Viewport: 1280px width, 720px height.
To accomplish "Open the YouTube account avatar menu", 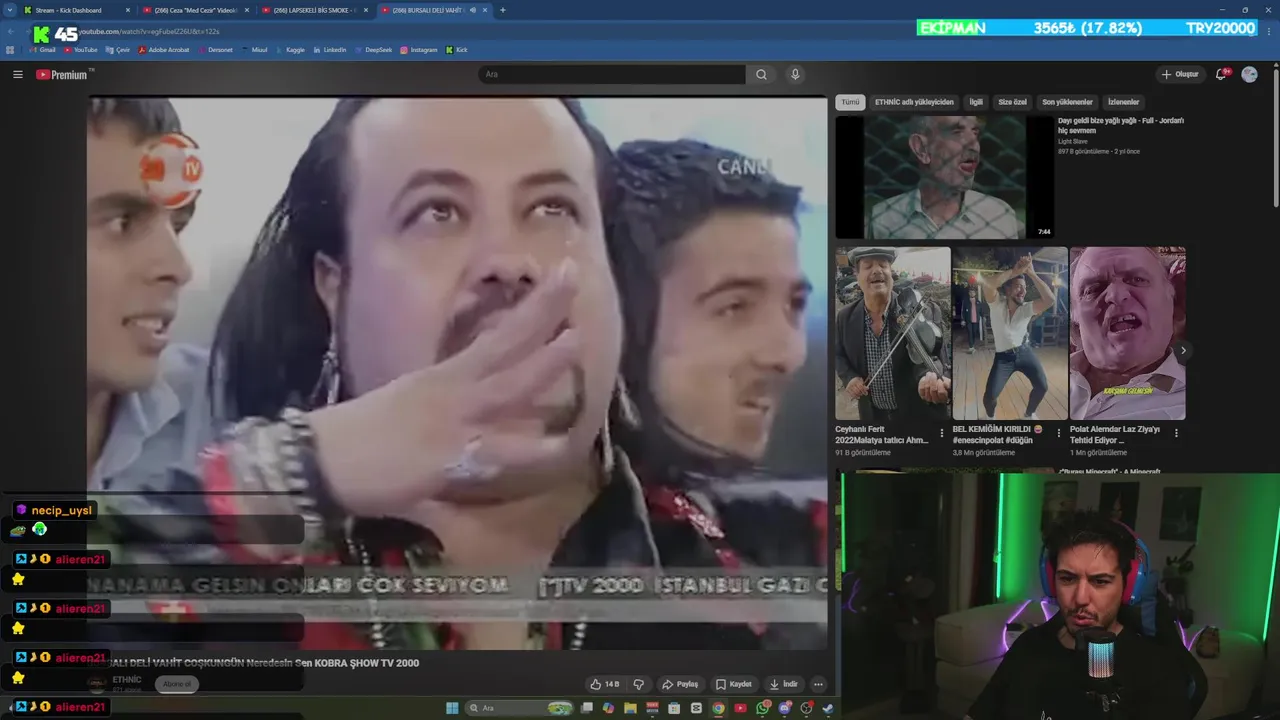I will (1249, 74).
